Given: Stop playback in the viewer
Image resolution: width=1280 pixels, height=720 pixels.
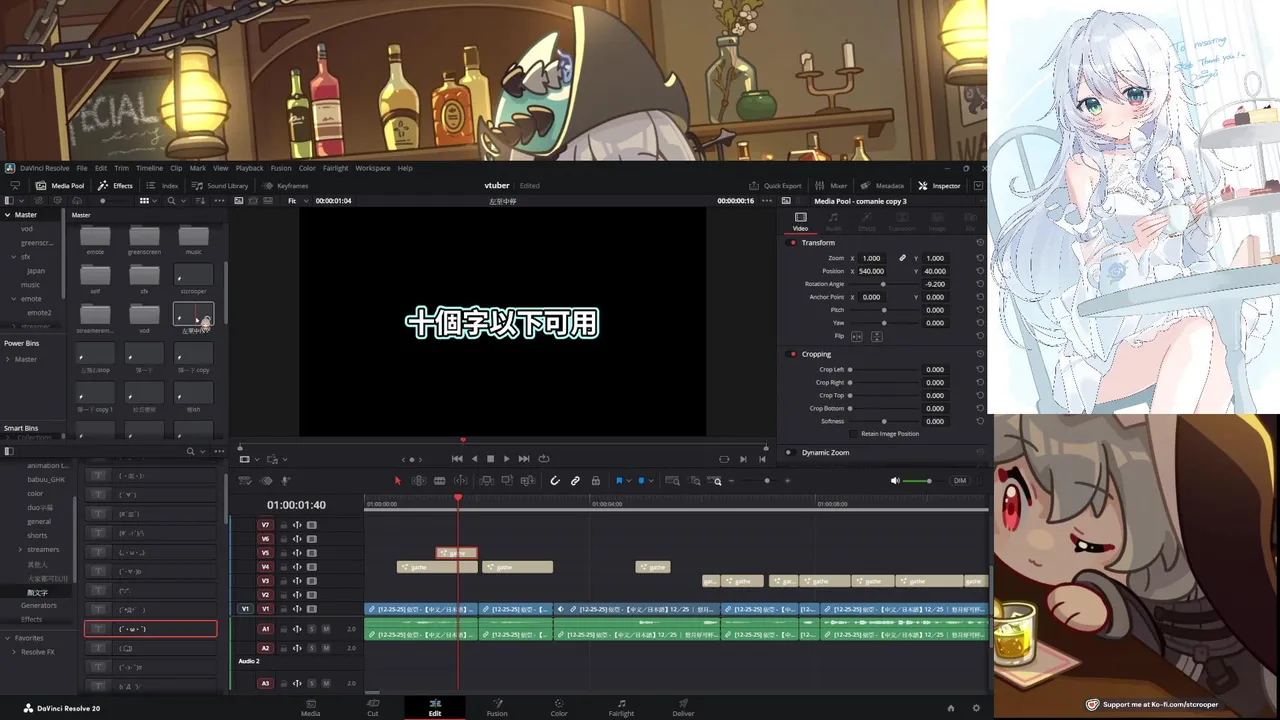Looking at the screenshot, I should point(490,459).
